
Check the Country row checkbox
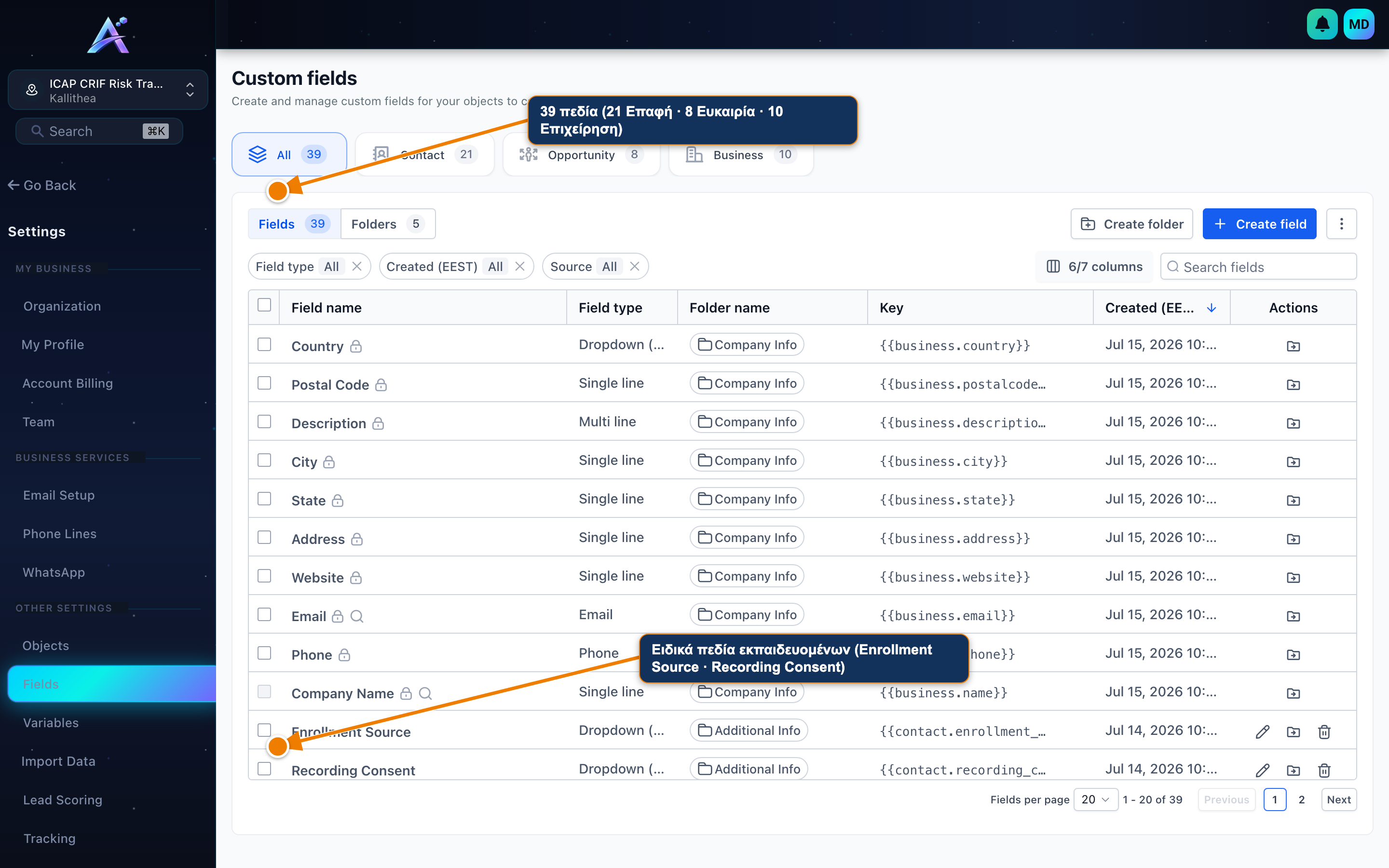click(x=264, y=344)
